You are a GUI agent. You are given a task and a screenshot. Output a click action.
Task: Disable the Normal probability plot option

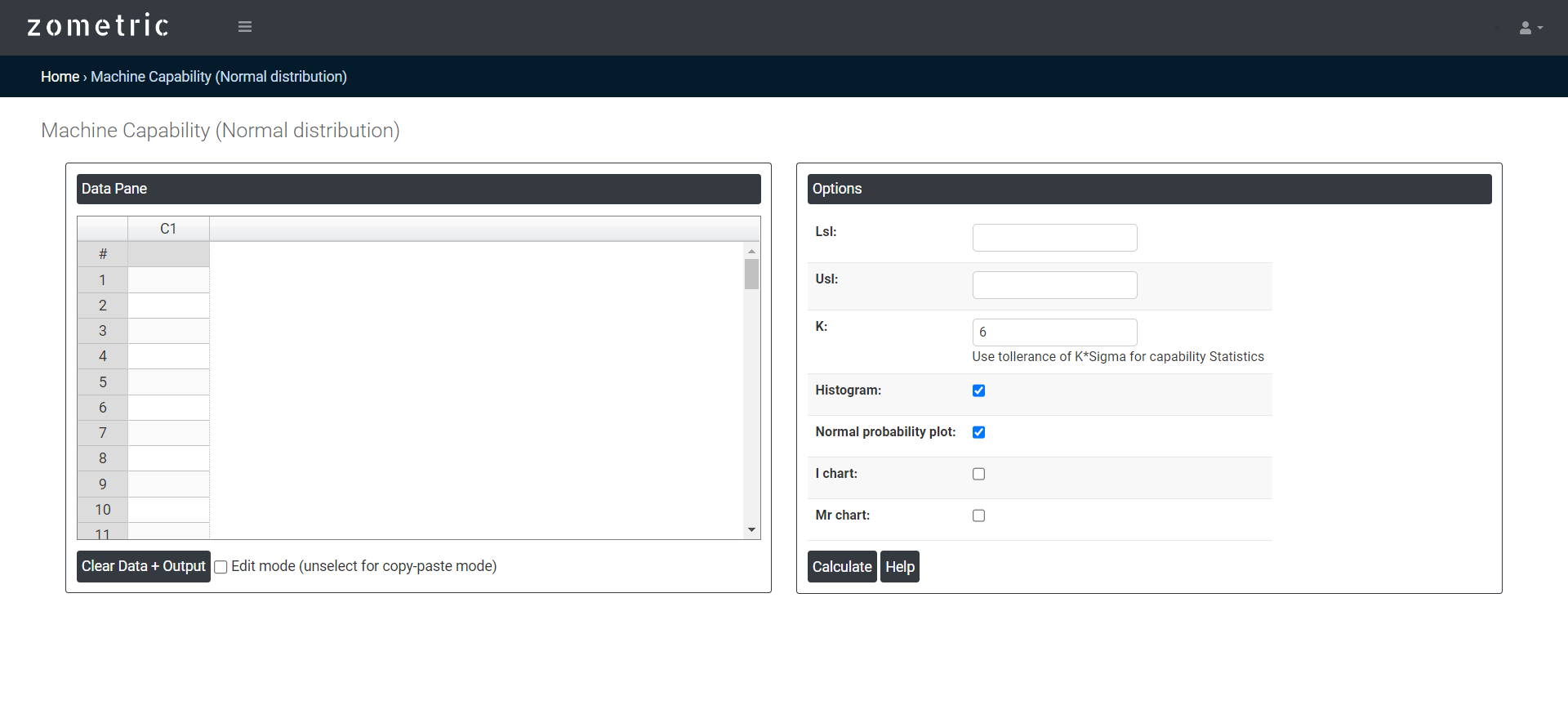tap(978, 432)
